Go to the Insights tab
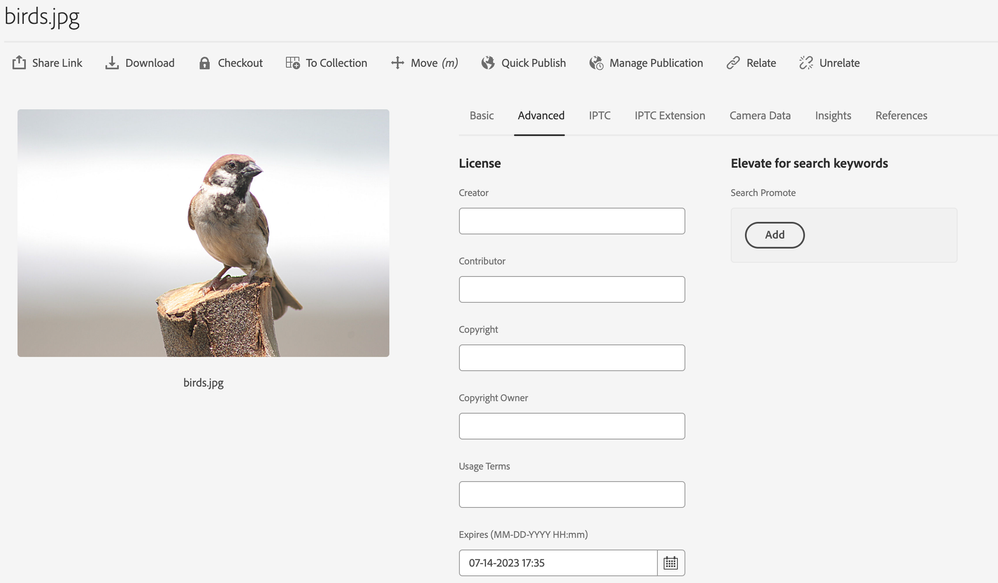The width and height of the screenshot is (998, 583). click(x=833, y=116)
